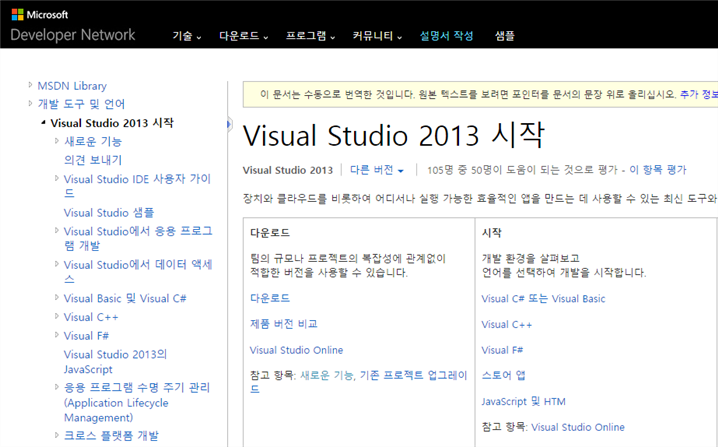Open 새로운 기능 in sidebar
Viewport: 718px width, 447px height.
(93, 142)
